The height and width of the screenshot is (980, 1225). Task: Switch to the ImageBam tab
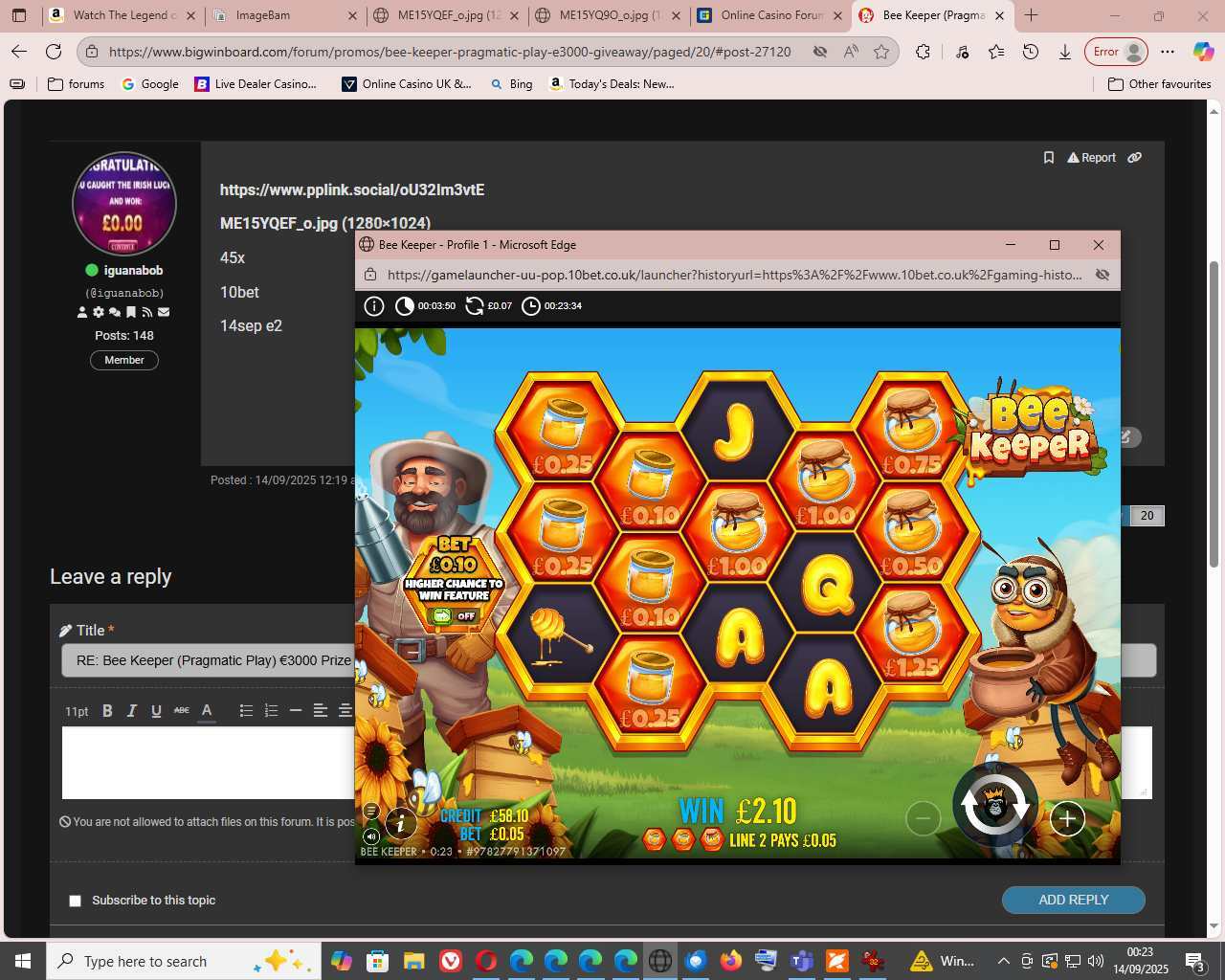click(x=284, y=15)
